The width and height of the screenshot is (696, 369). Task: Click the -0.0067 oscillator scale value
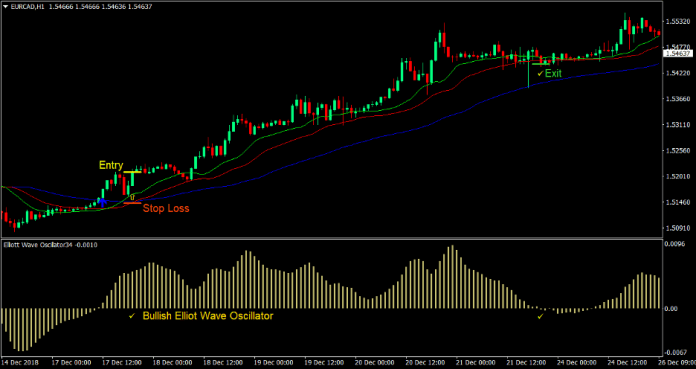(676, 352)
